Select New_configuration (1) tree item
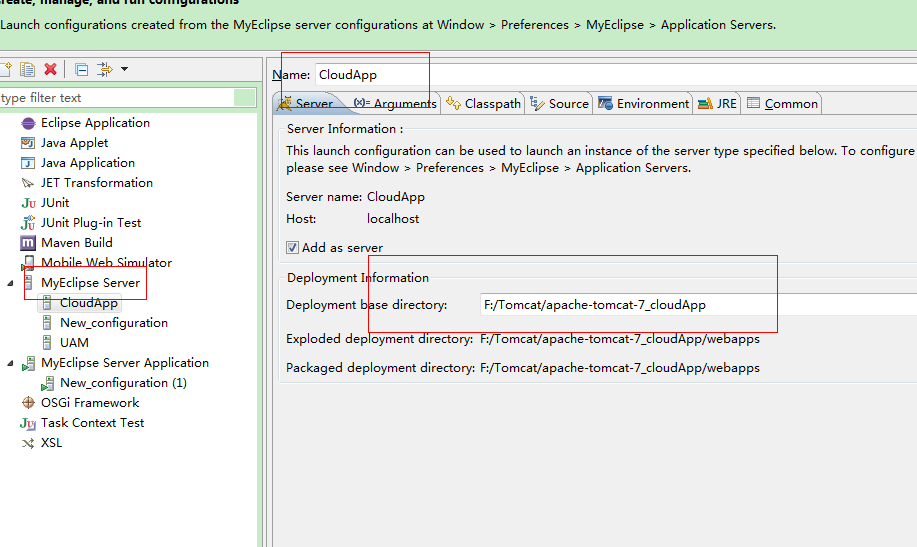 pyautogui.click(x=123, y=383)
